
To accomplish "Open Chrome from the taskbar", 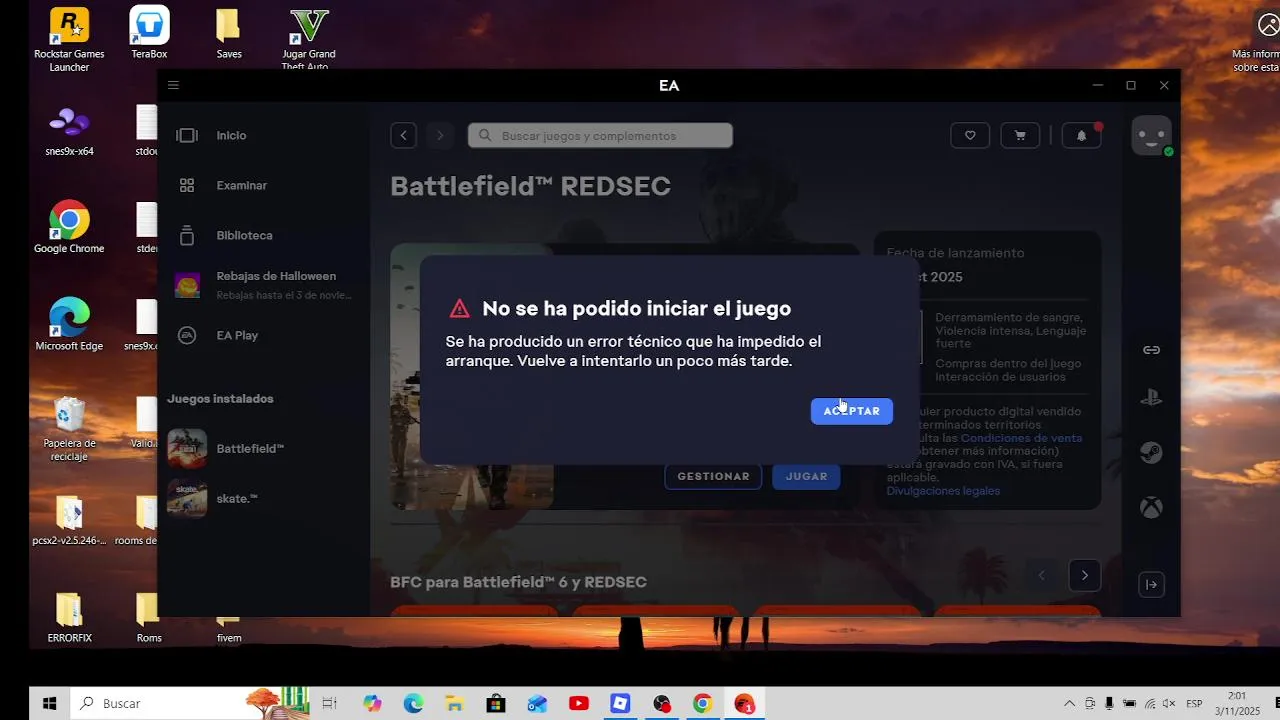I will [702, 703].
